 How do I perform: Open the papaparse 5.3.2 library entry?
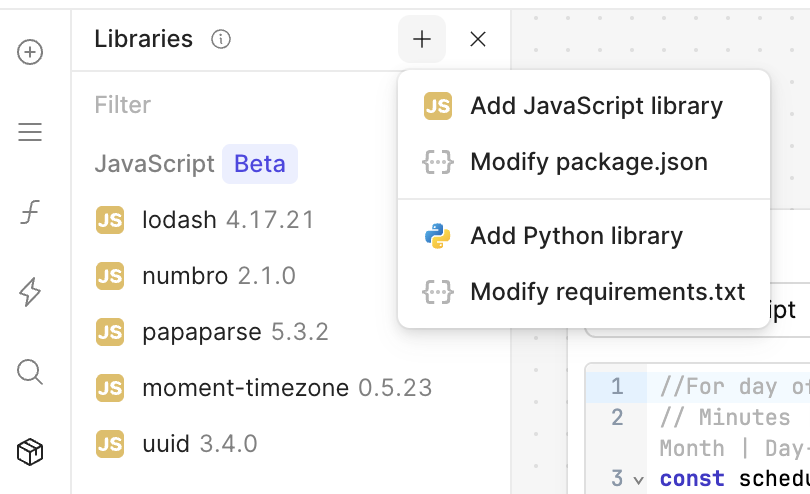pos(235,332)
